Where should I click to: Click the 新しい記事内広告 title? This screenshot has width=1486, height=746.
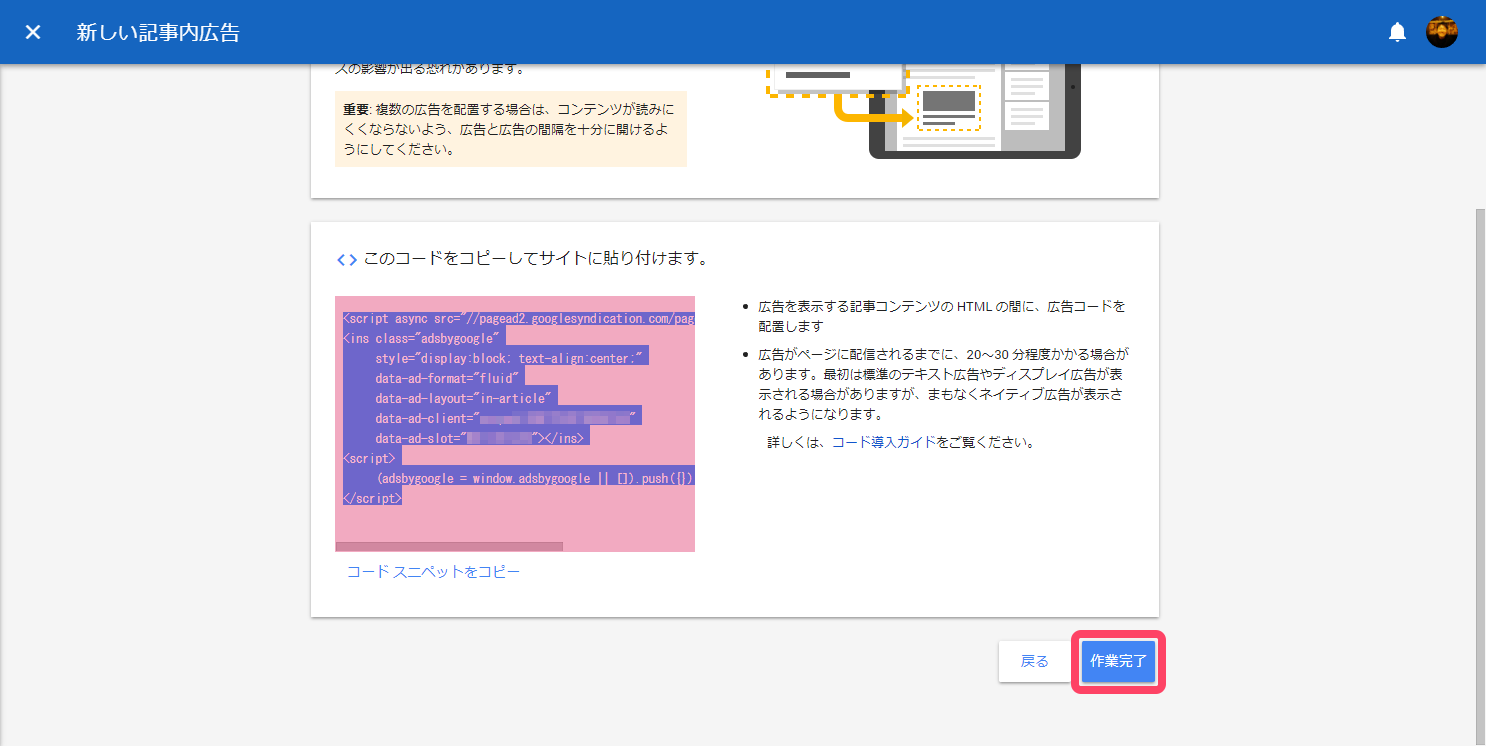pos(158,32)
